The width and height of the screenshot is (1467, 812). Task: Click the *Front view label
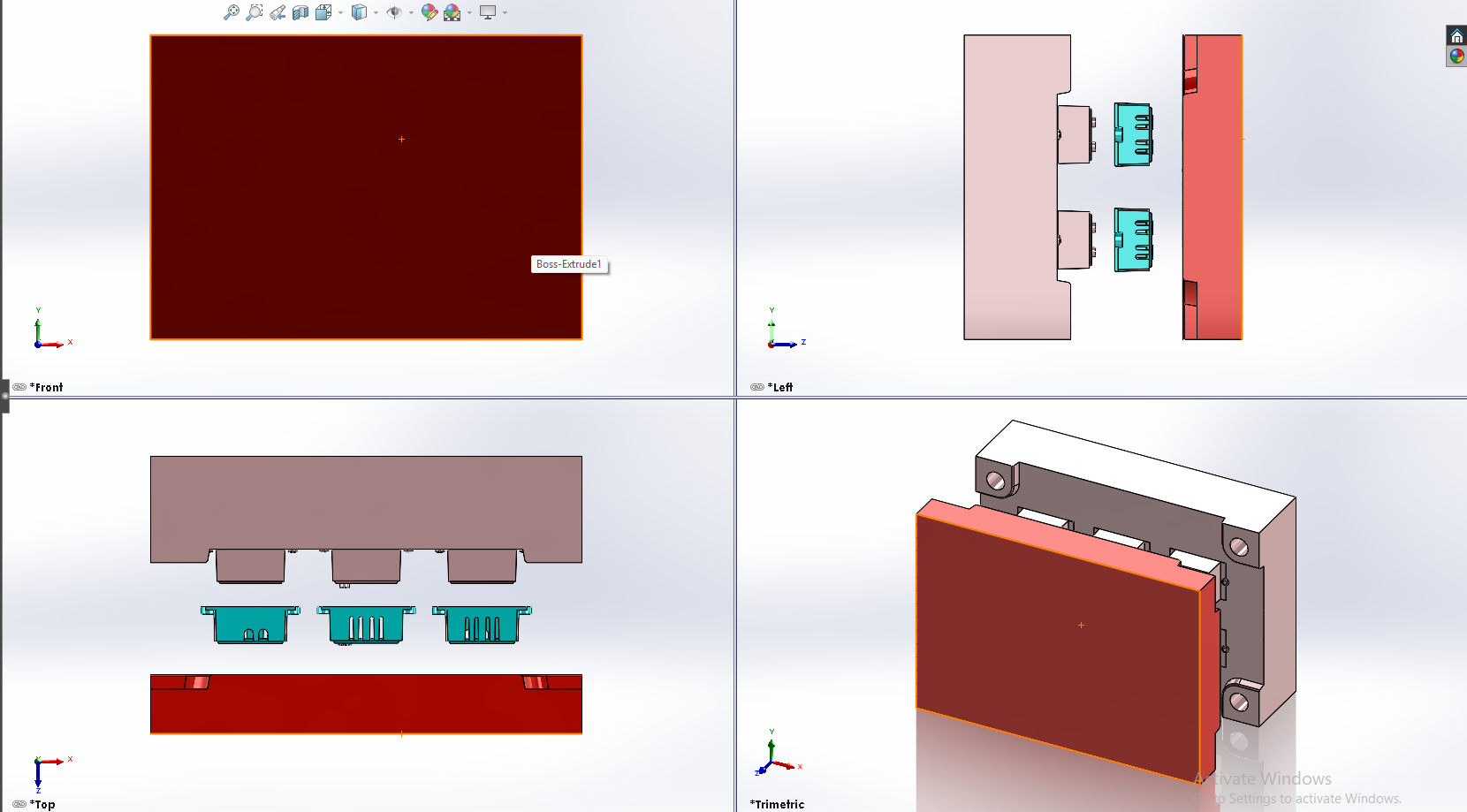[47, 387]
